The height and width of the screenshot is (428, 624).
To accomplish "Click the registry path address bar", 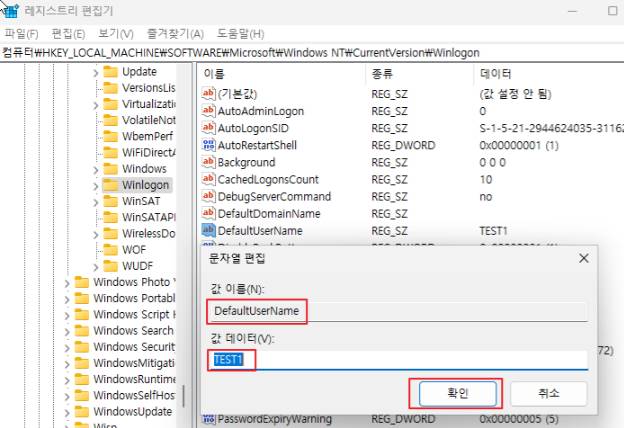I will (312, 53).
